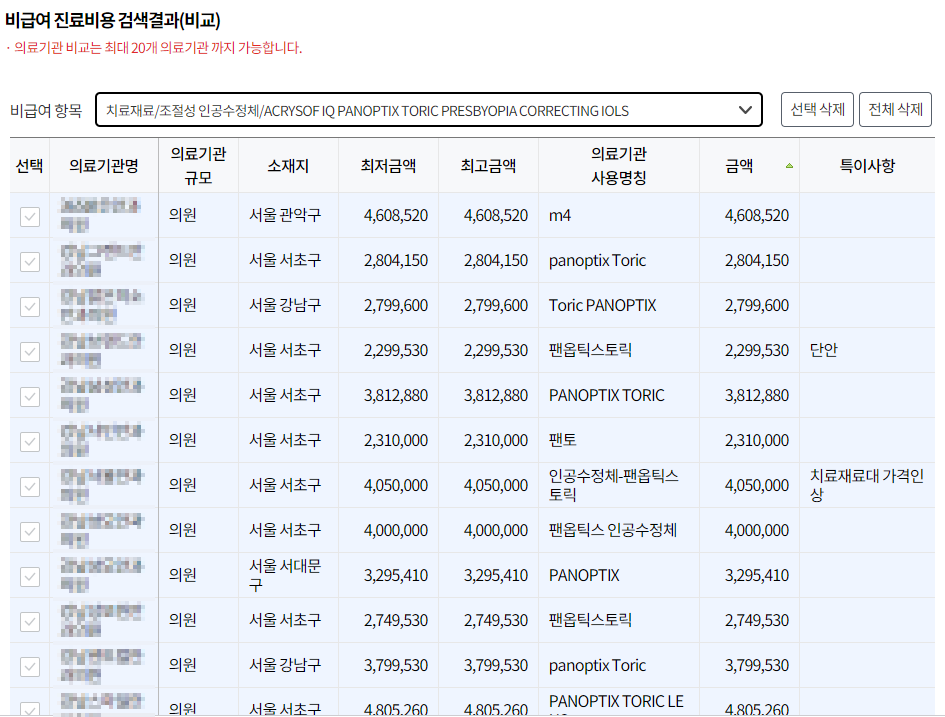This screenshot has width=945, height=717.
Task: Click the blurred institution name in m4 row
Action: 99,214
